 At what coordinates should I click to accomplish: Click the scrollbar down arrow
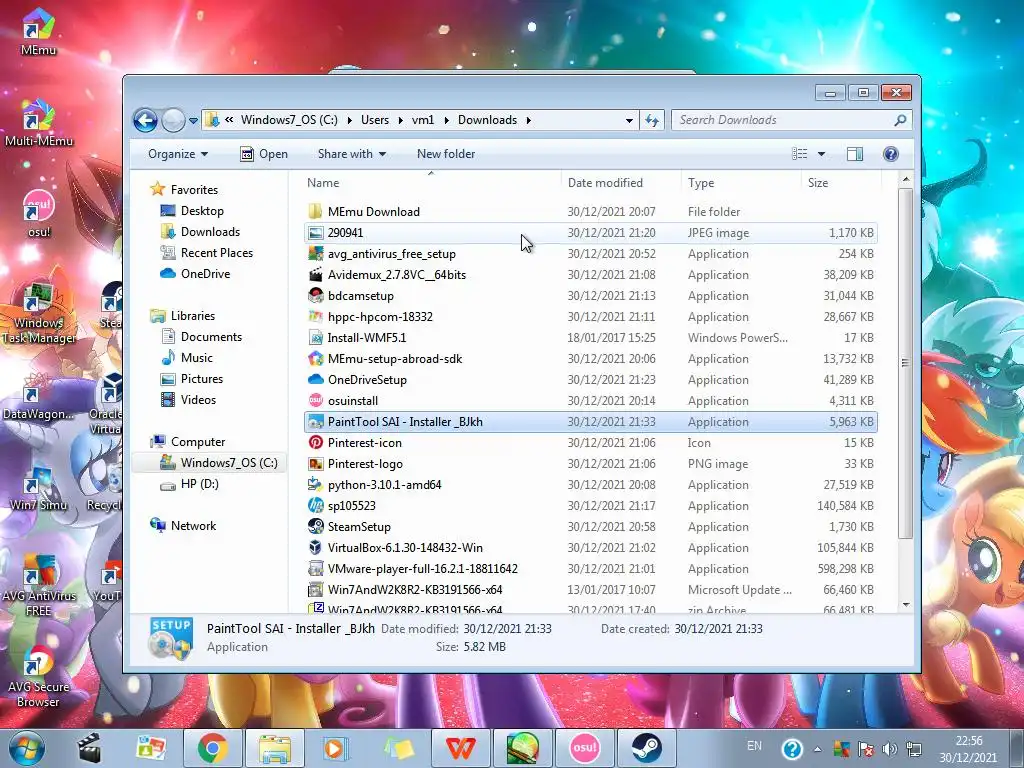point(905,605)
